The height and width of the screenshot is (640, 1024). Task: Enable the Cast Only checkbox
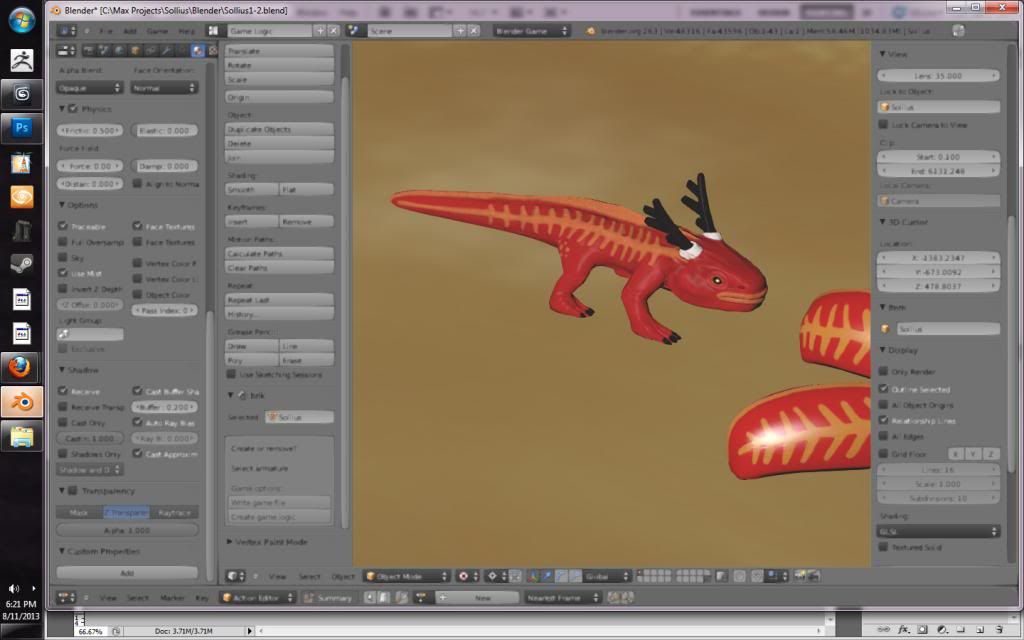[x=63, y=422]
